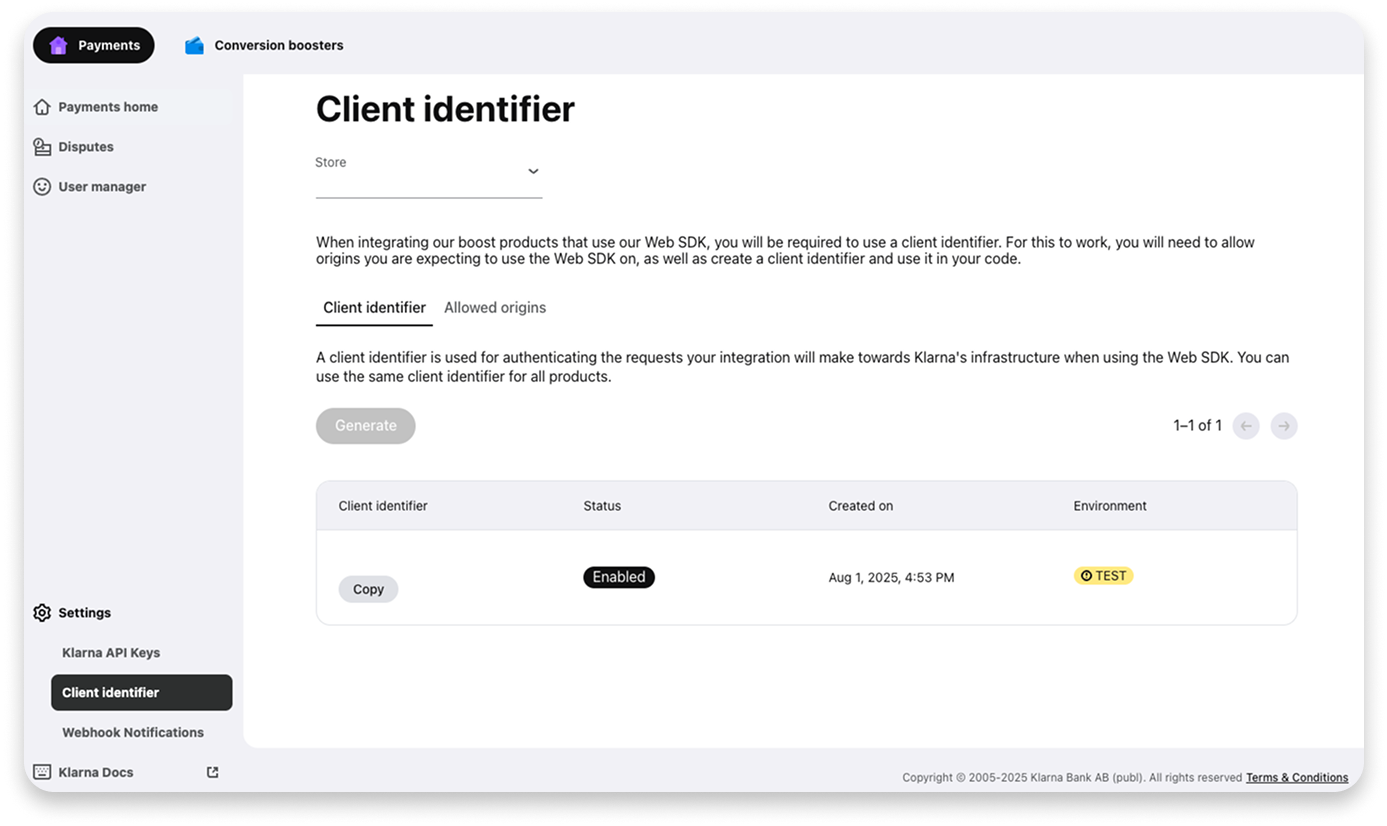Switch to the Allowed origins tab

495,308
